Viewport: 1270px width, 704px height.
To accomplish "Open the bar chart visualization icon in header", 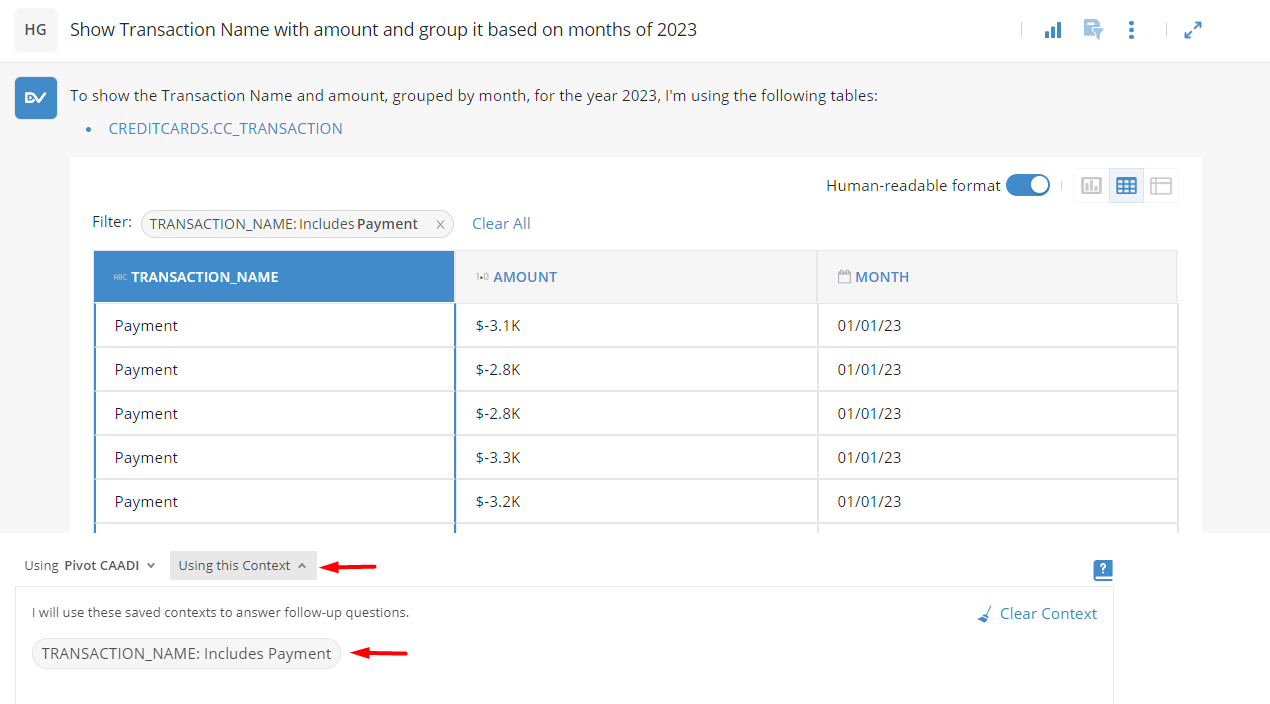I will coord(1052,30).
